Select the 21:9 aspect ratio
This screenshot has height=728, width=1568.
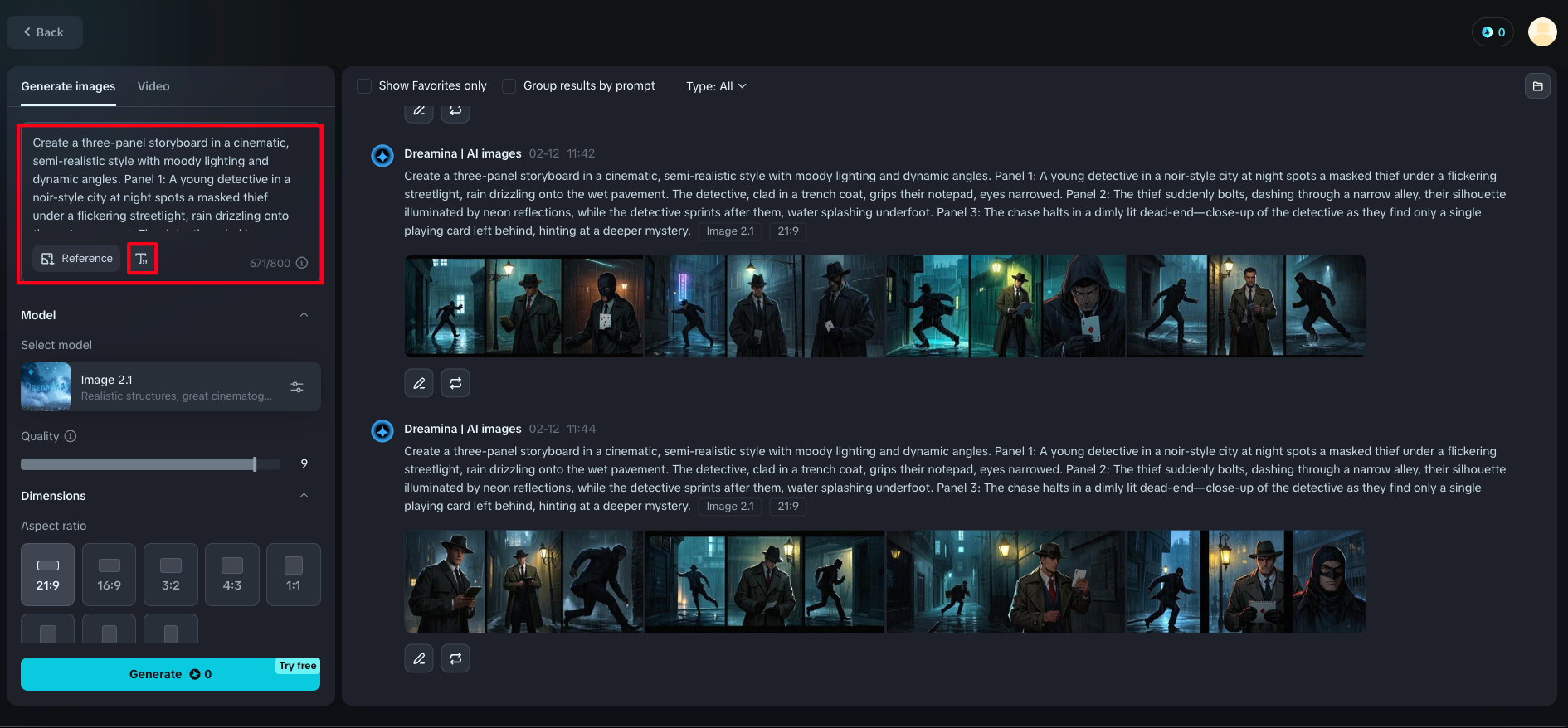pos(48,575)
